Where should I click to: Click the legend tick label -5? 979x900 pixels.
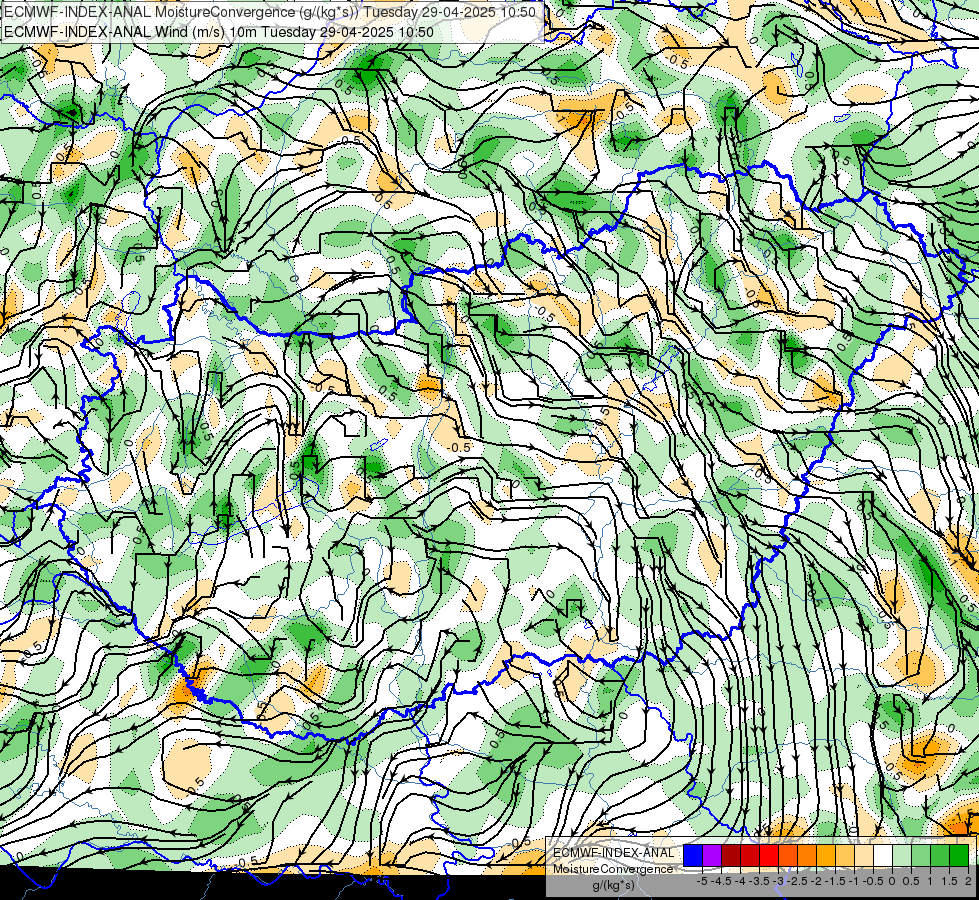pos(702,881)
